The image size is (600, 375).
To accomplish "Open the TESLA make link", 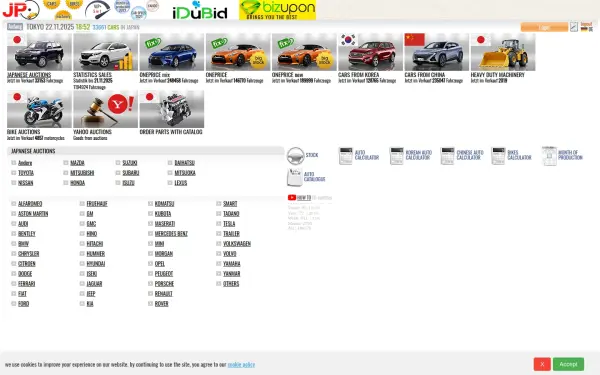I will click(x=229, y=223).
